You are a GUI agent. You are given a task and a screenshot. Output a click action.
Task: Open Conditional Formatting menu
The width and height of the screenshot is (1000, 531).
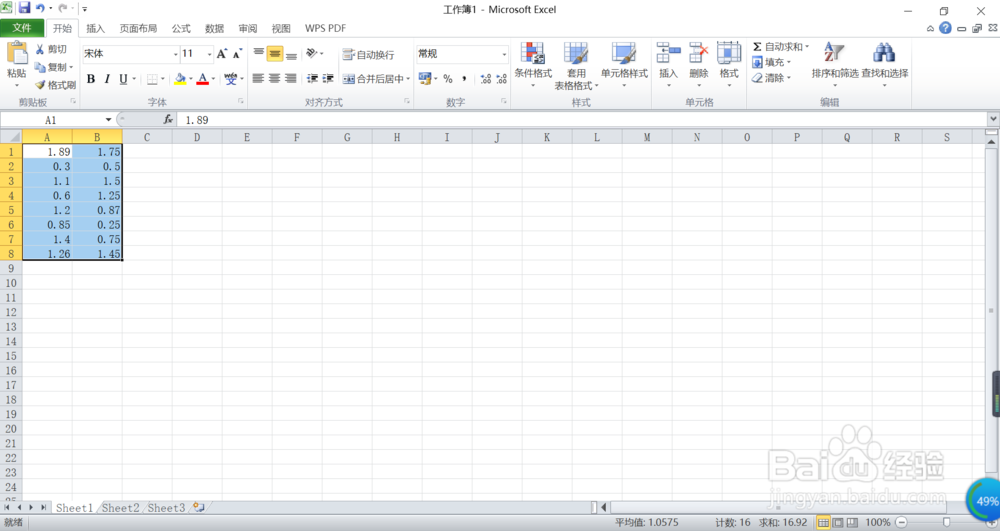[533, 66]
